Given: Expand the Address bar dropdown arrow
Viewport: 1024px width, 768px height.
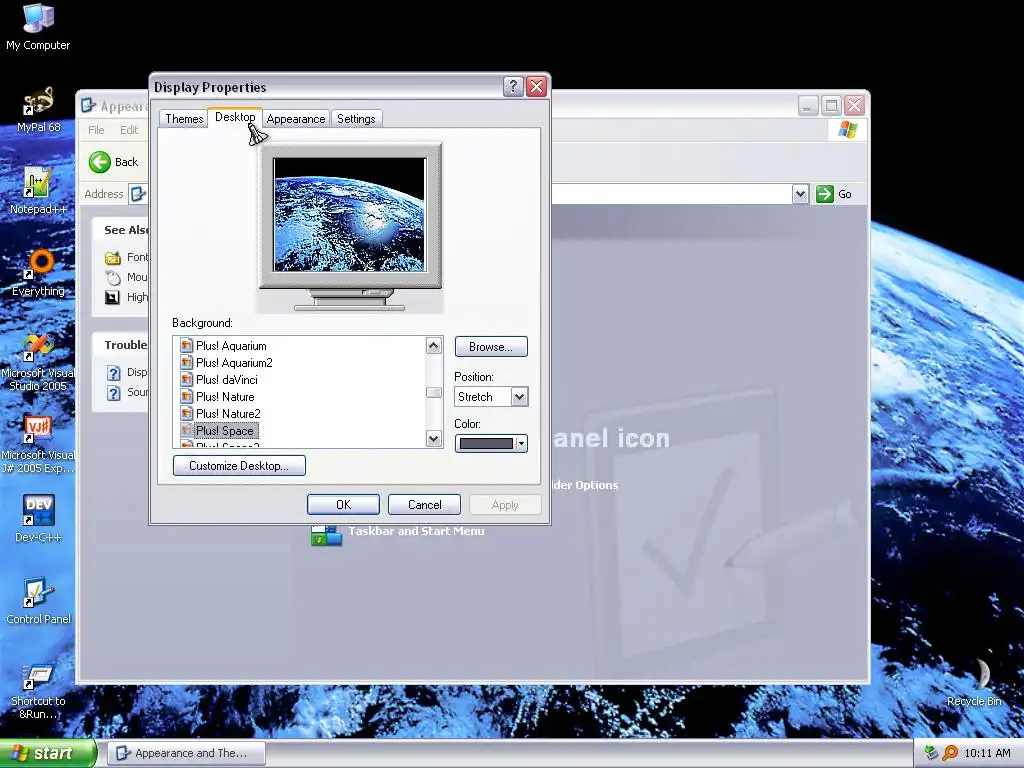Looking at the screenshot, I should (x=801, y=194).
